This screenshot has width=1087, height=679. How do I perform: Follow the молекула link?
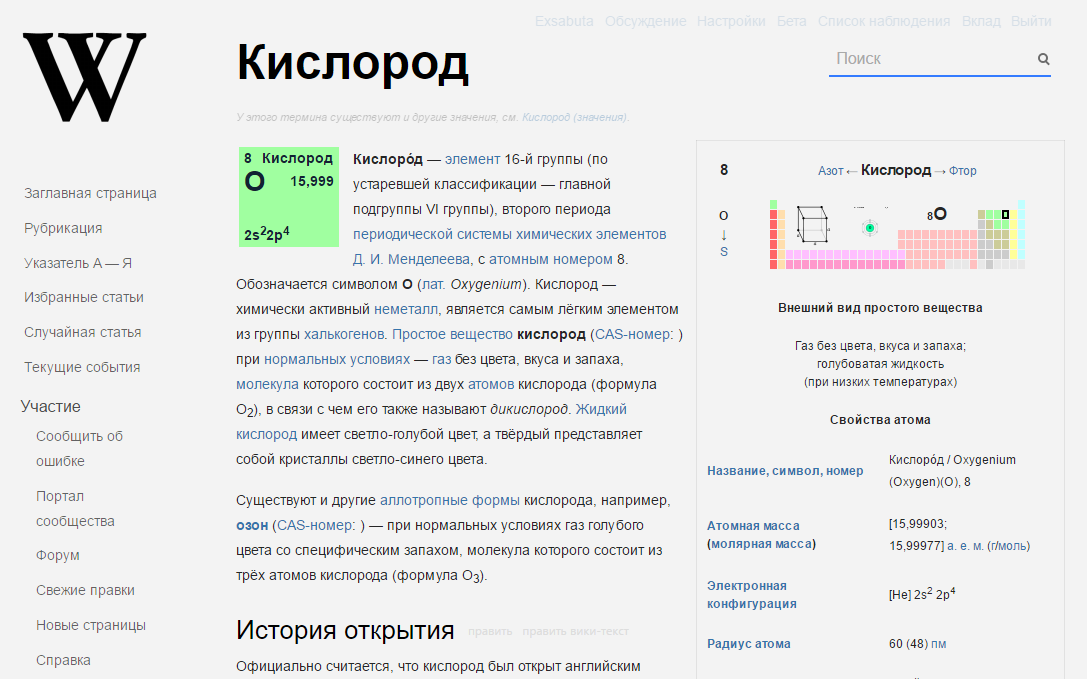coord(267,384)
